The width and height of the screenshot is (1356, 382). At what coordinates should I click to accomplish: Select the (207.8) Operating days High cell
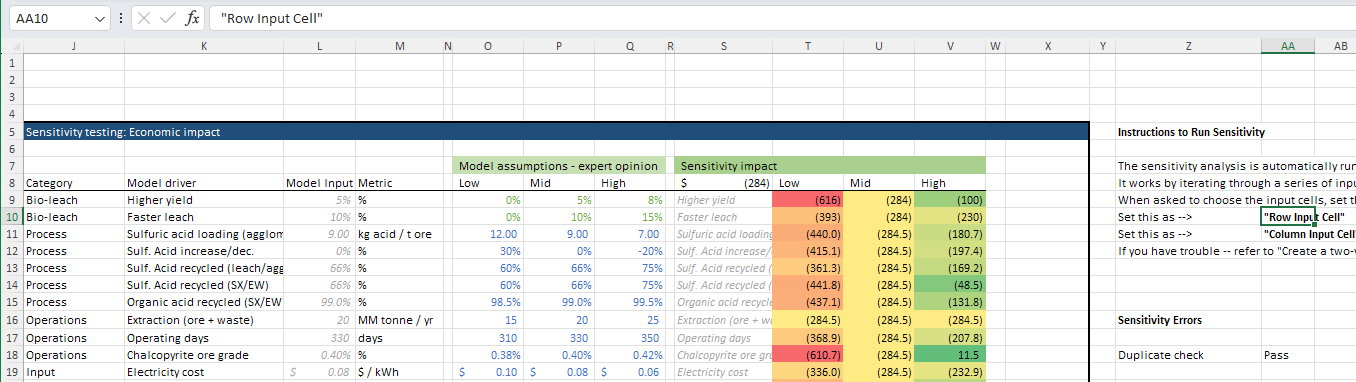pyautogui.click(x=950, y=338)
